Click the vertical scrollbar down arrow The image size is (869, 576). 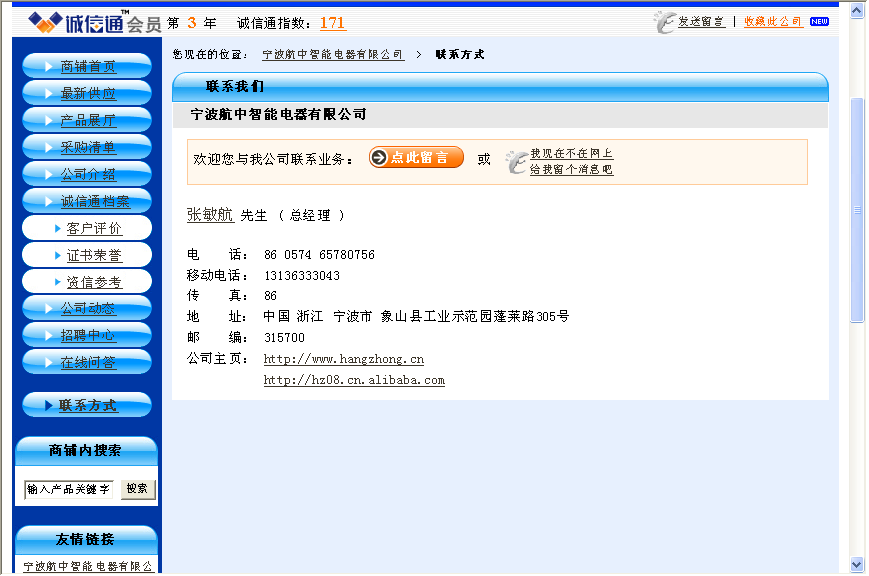pos(857,564)
